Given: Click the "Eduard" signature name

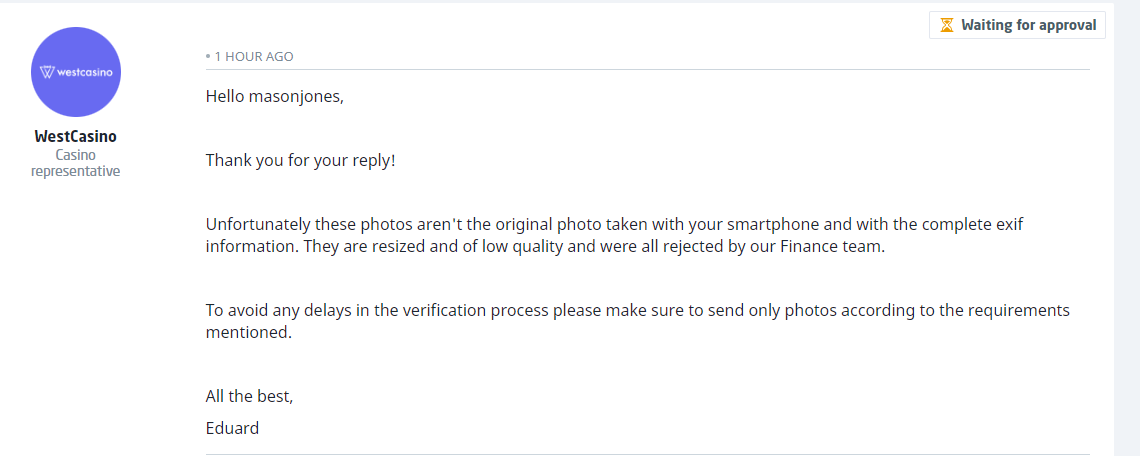Looking at the screenshot, I should coord(232,428).
